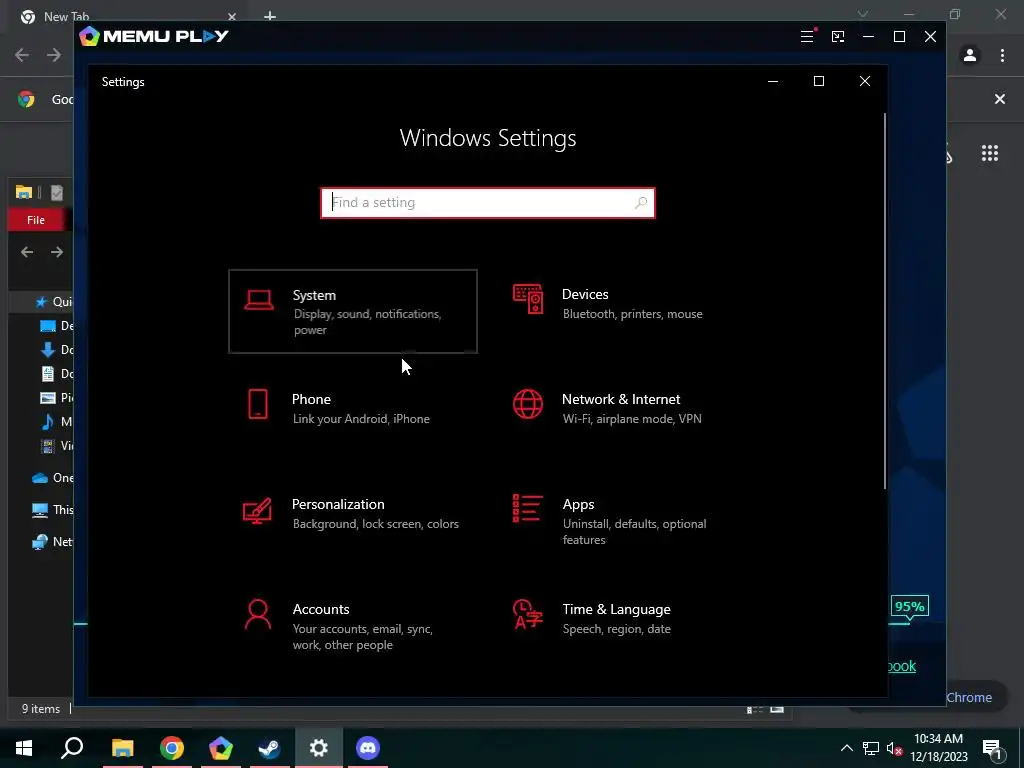Screen dimensions: 1024x768
Task: Click the New Tab close X in Chrome
Action: click(x=232, y=16)
